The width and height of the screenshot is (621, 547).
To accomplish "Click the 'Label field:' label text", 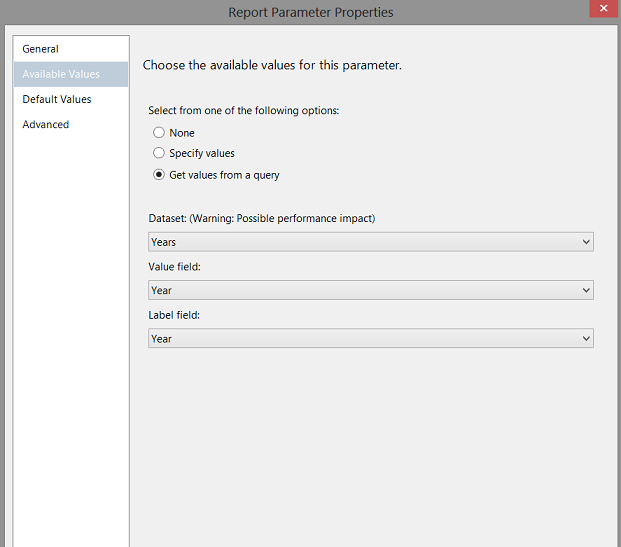I will tap(175, 315).
